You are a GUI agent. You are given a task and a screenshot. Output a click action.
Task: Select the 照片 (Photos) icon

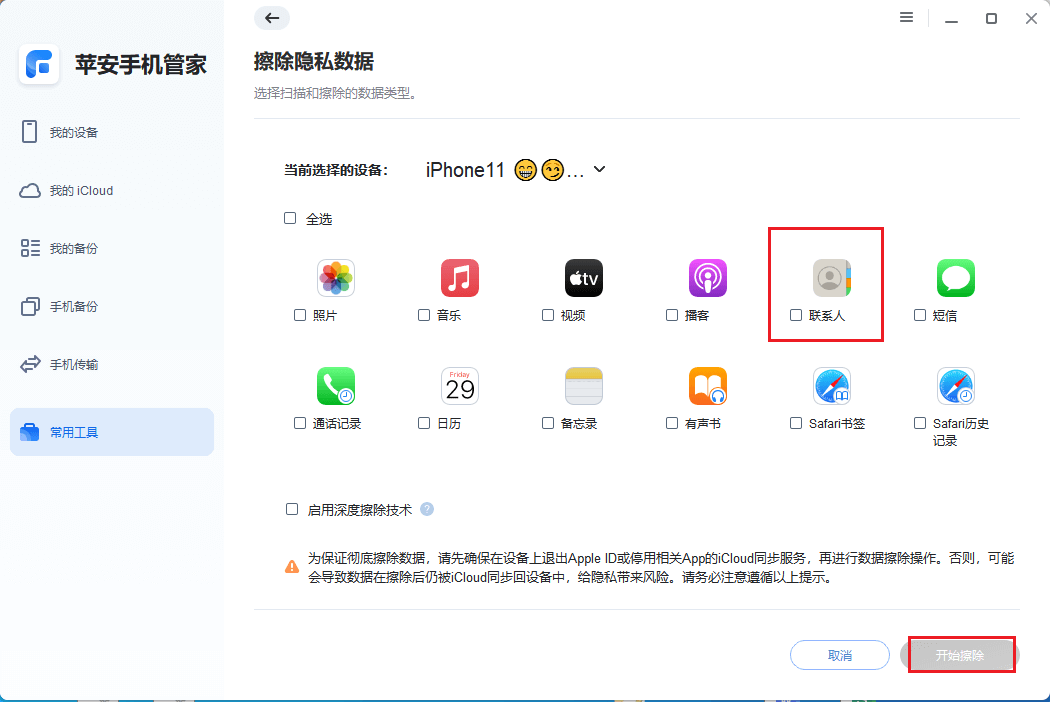pyautogui.click(x=336, y=278)
